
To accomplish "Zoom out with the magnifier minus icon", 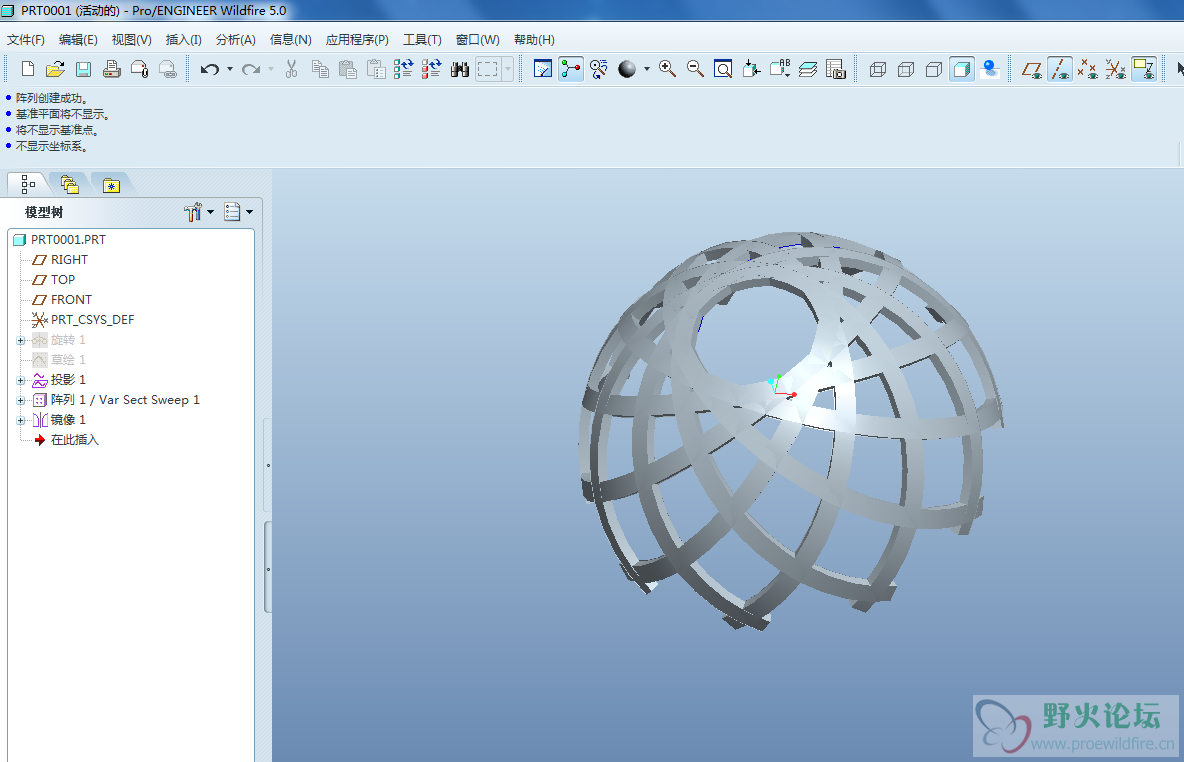I will (695, 69).
